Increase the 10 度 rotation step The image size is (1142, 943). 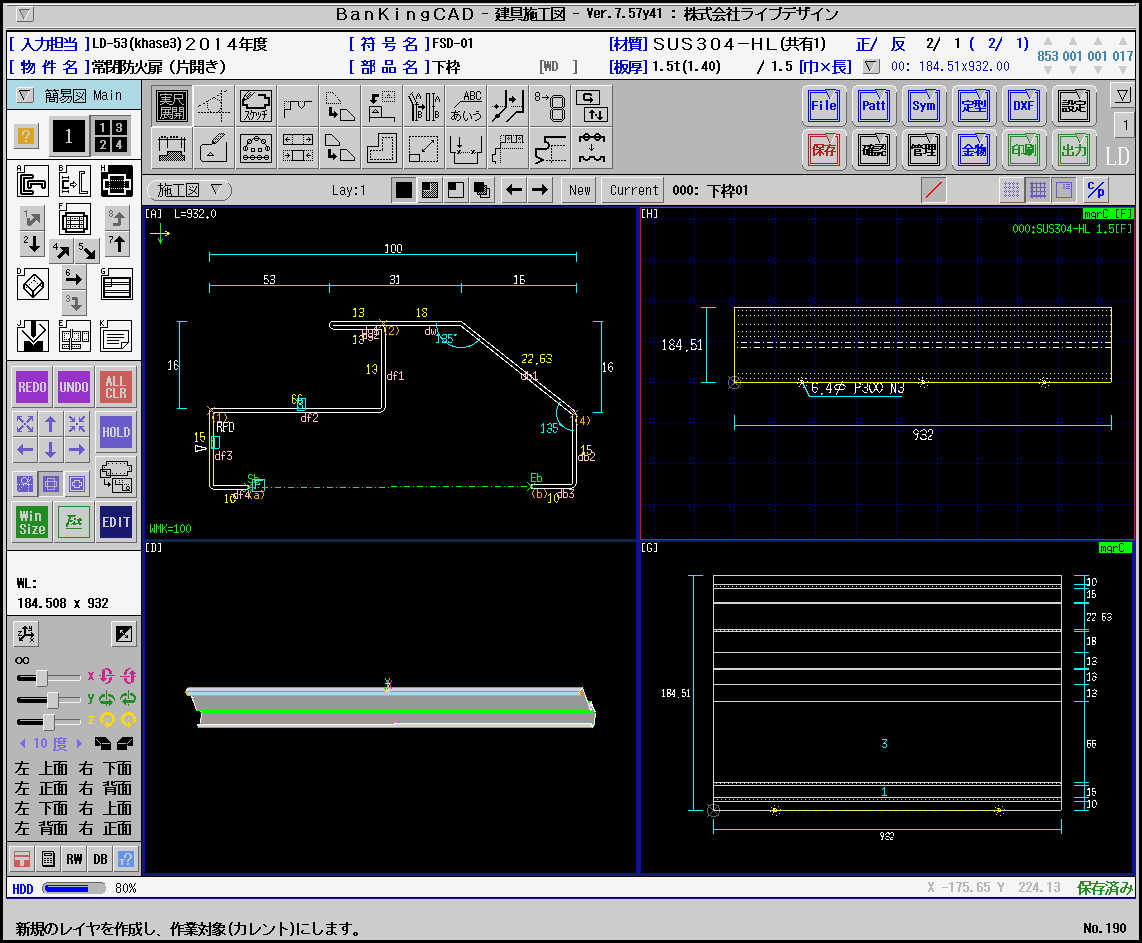(79, 743)
